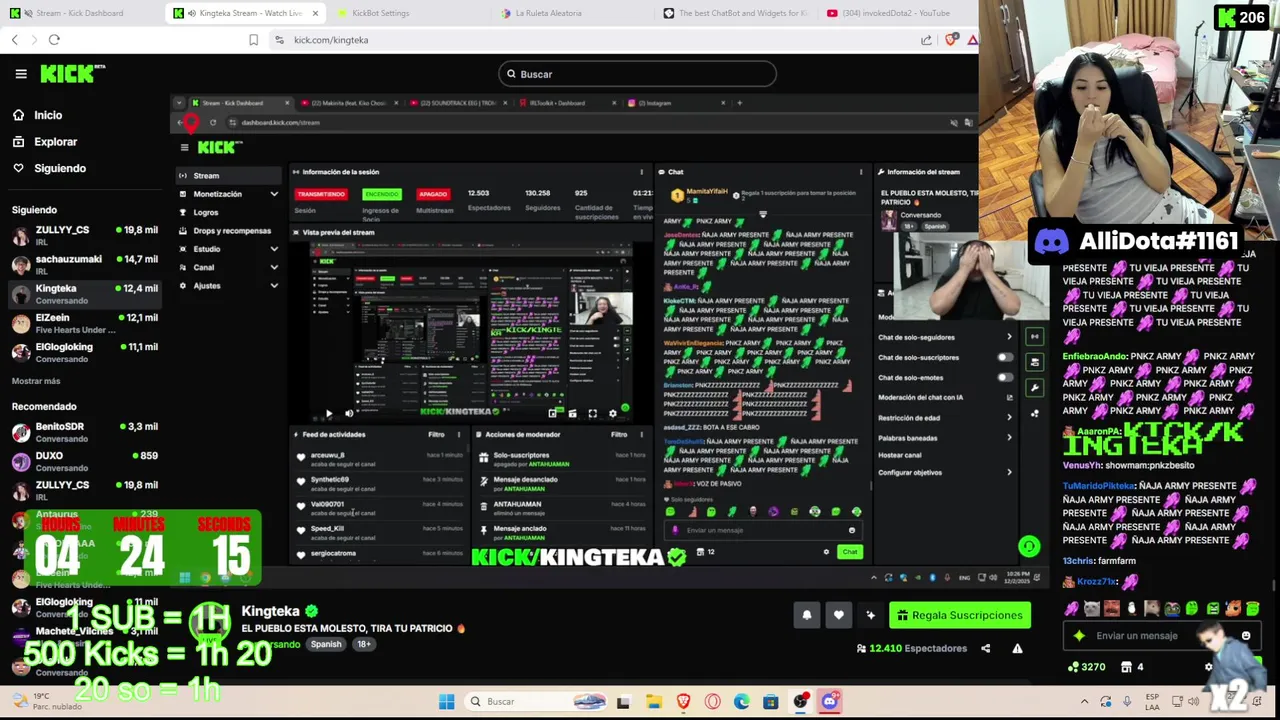
Task: Turn on notifications with the bell icon
Action: tap(807, 615)
